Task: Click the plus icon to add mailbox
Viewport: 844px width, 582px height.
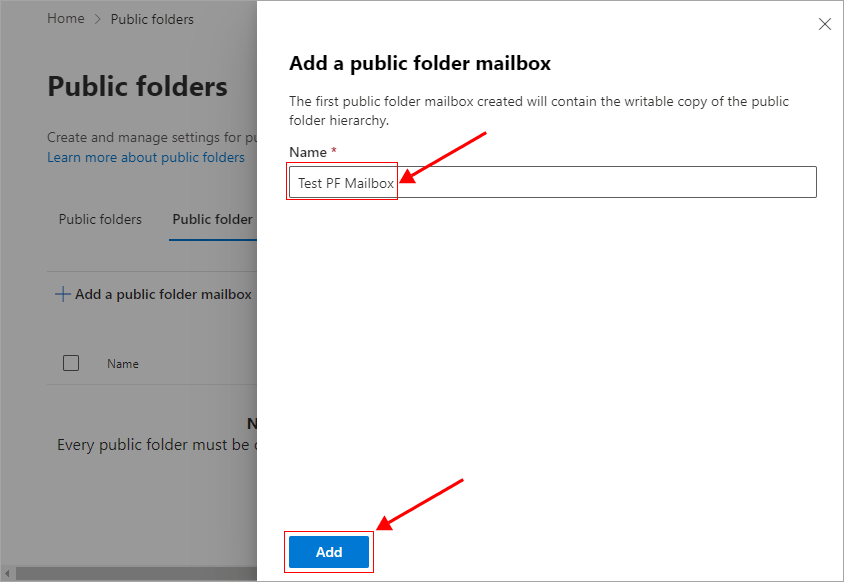Action: pyautogui.click(x=61, y=293)
